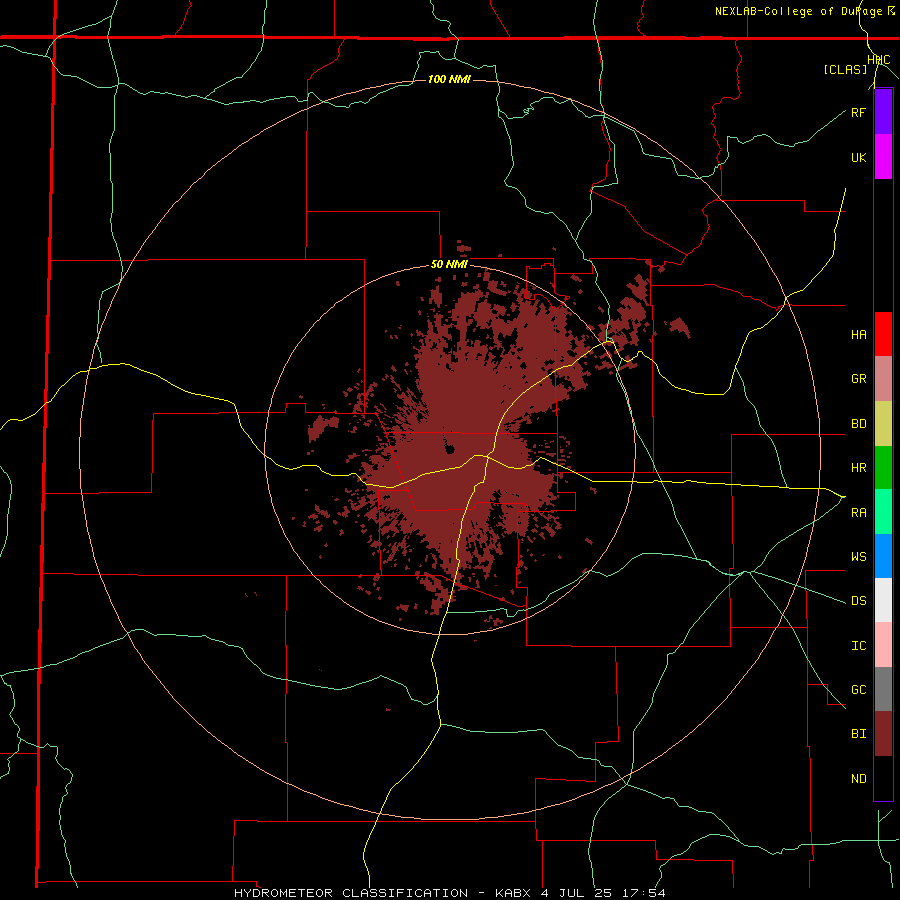Select the GC gray legend swatch

point(883,689)
